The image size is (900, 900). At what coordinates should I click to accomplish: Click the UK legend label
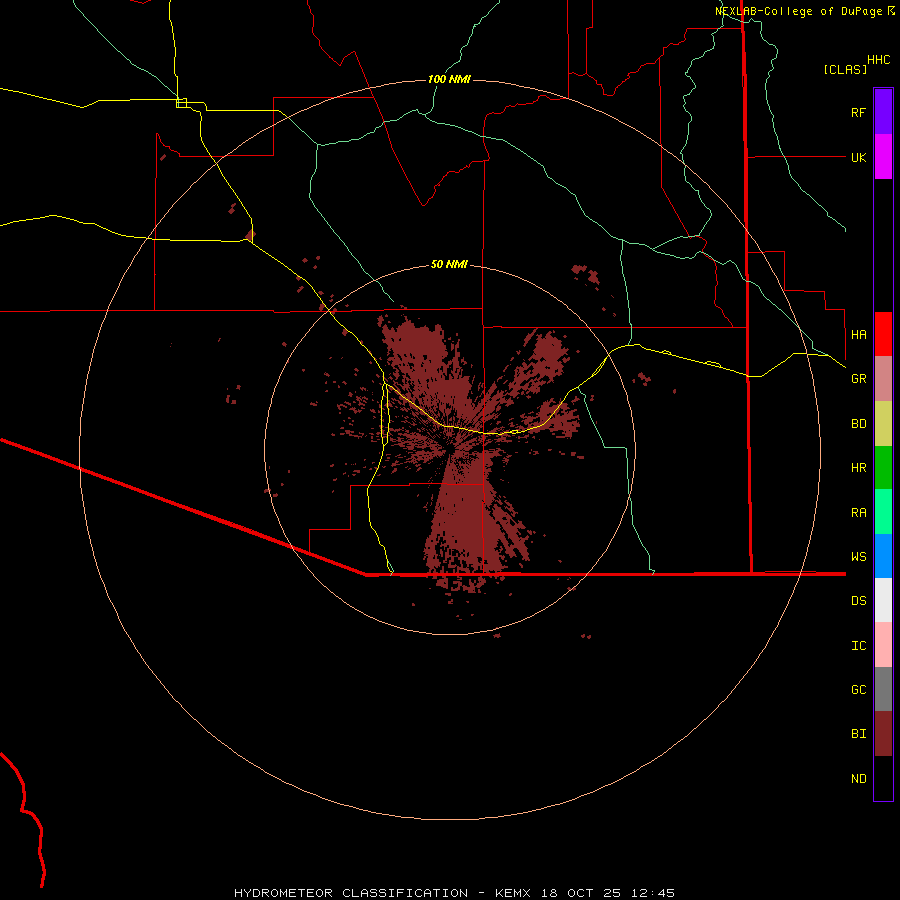(x=858, y=158)
